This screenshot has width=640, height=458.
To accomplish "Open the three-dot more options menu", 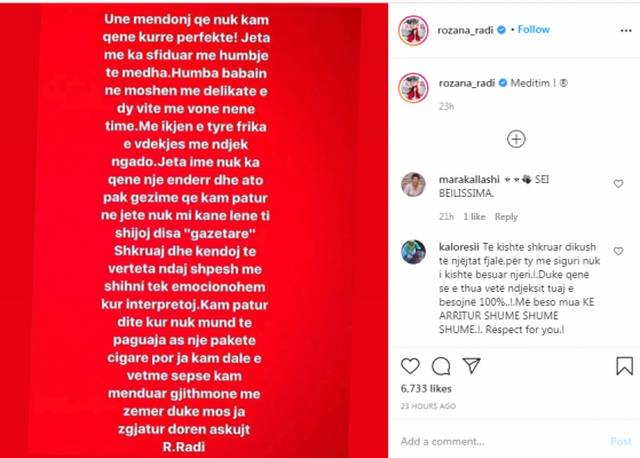I will pyautogui.click(x=626, y=31).
